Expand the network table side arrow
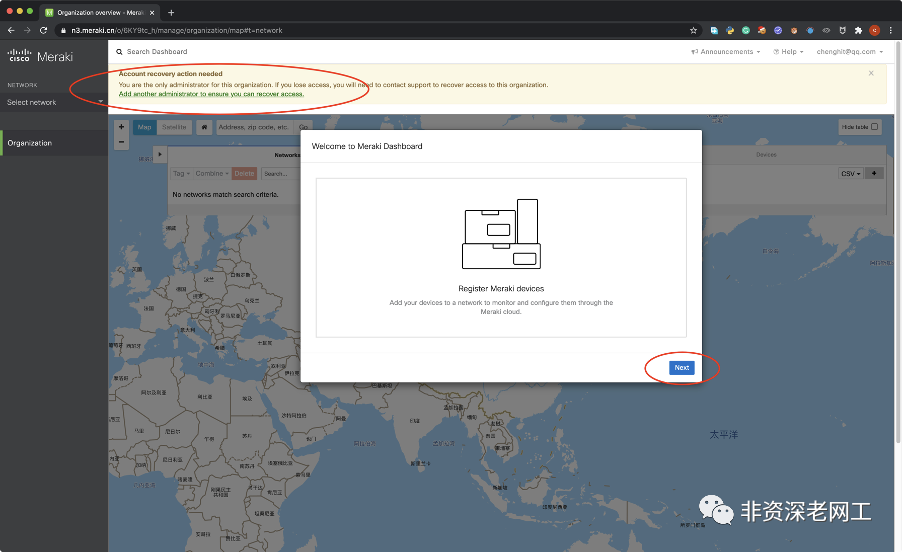The height and width of the screenshot is (552, 902). pos(160,154)
